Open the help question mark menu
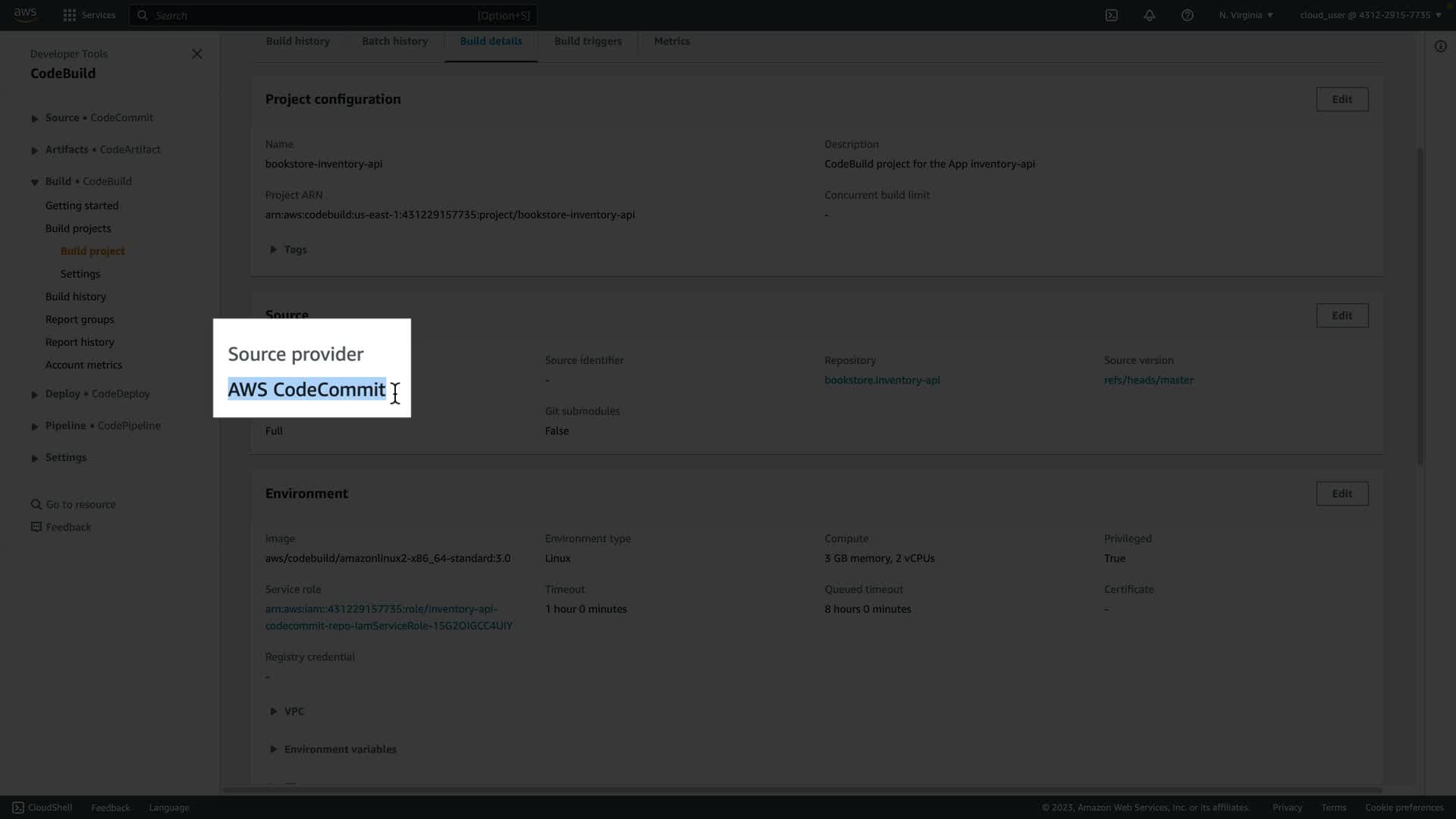Image resolution: width=1456 pixels, height=819 pixels. (1187, 15)
